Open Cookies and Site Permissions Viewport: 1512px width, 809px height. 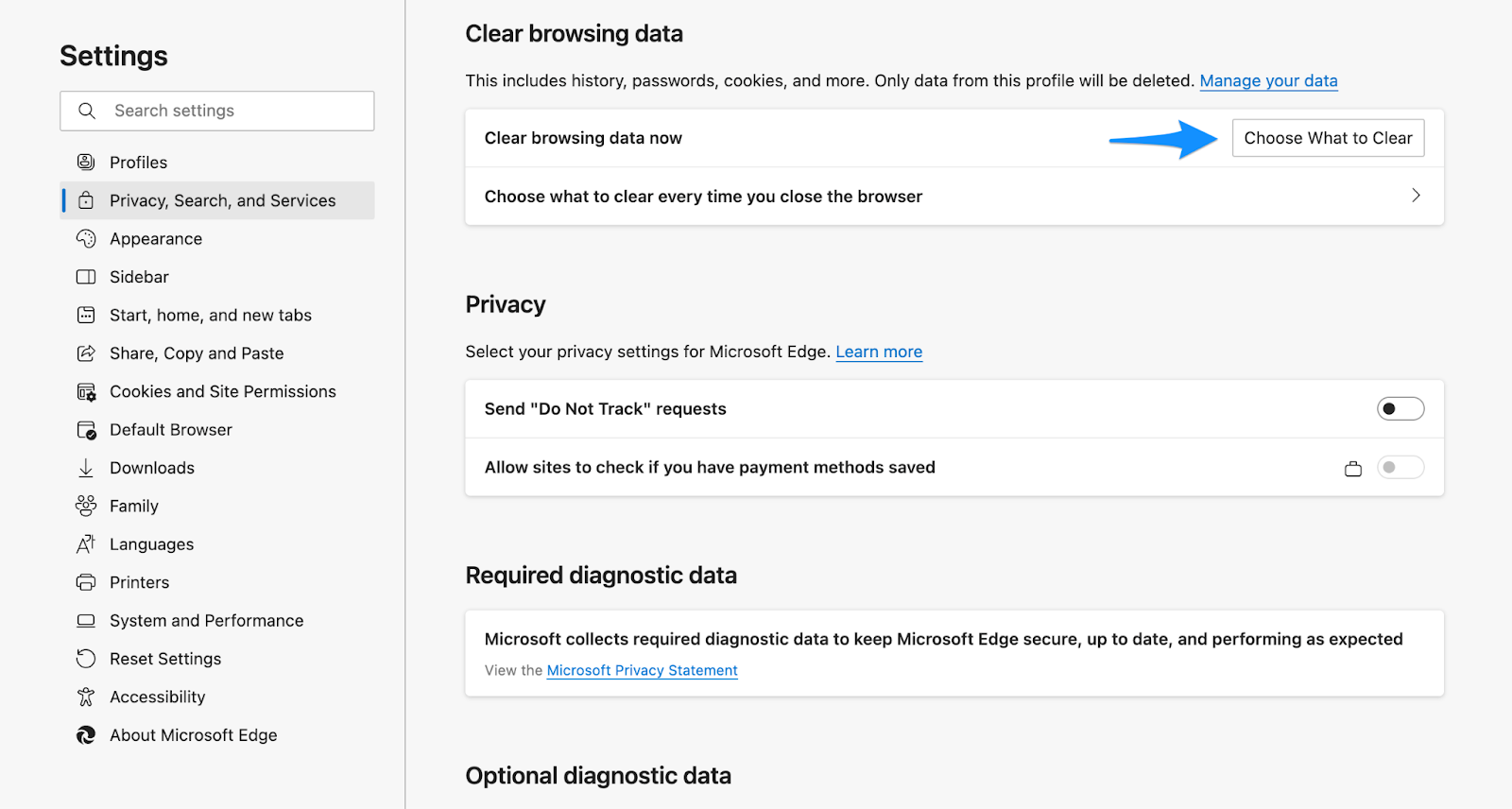[217, 391]
